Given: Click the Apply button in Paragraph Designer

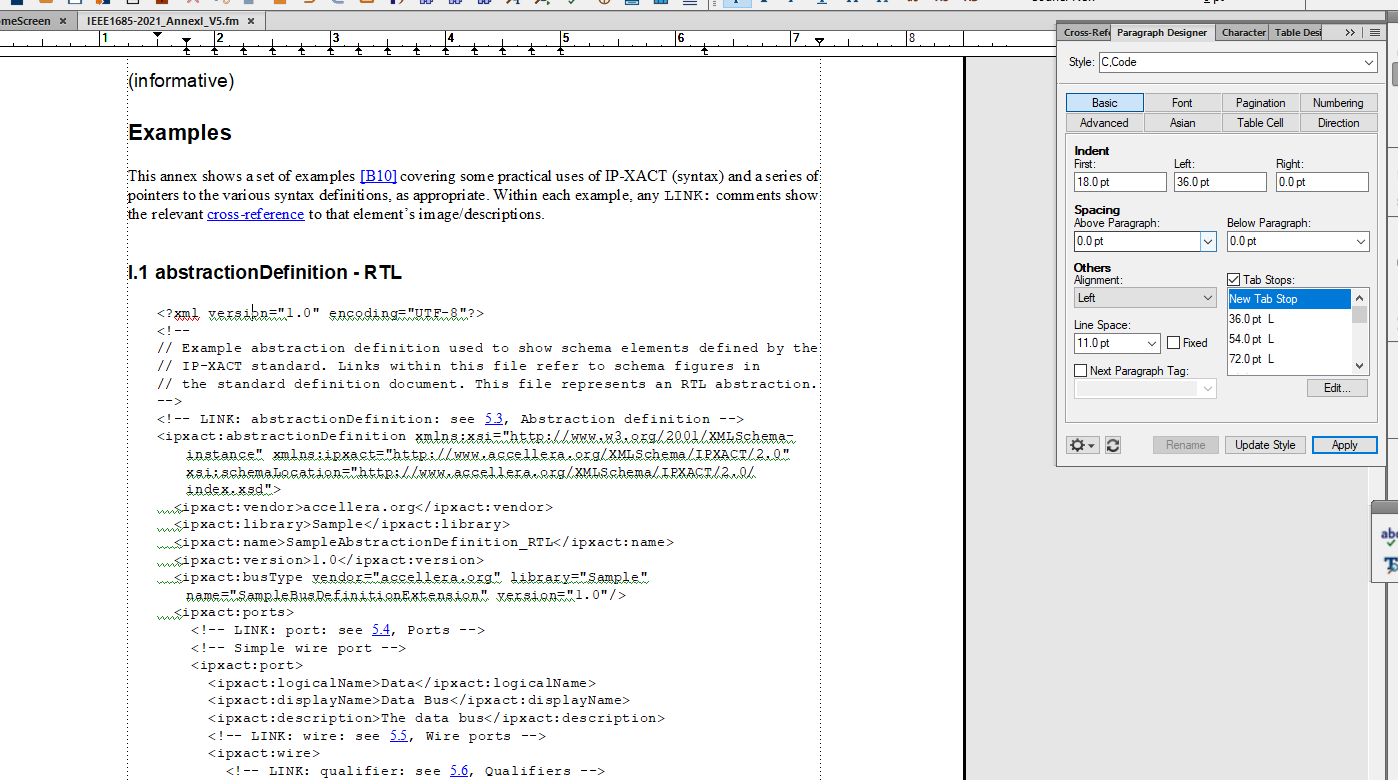Looking at the screenshot, I should click(1344, 445).
